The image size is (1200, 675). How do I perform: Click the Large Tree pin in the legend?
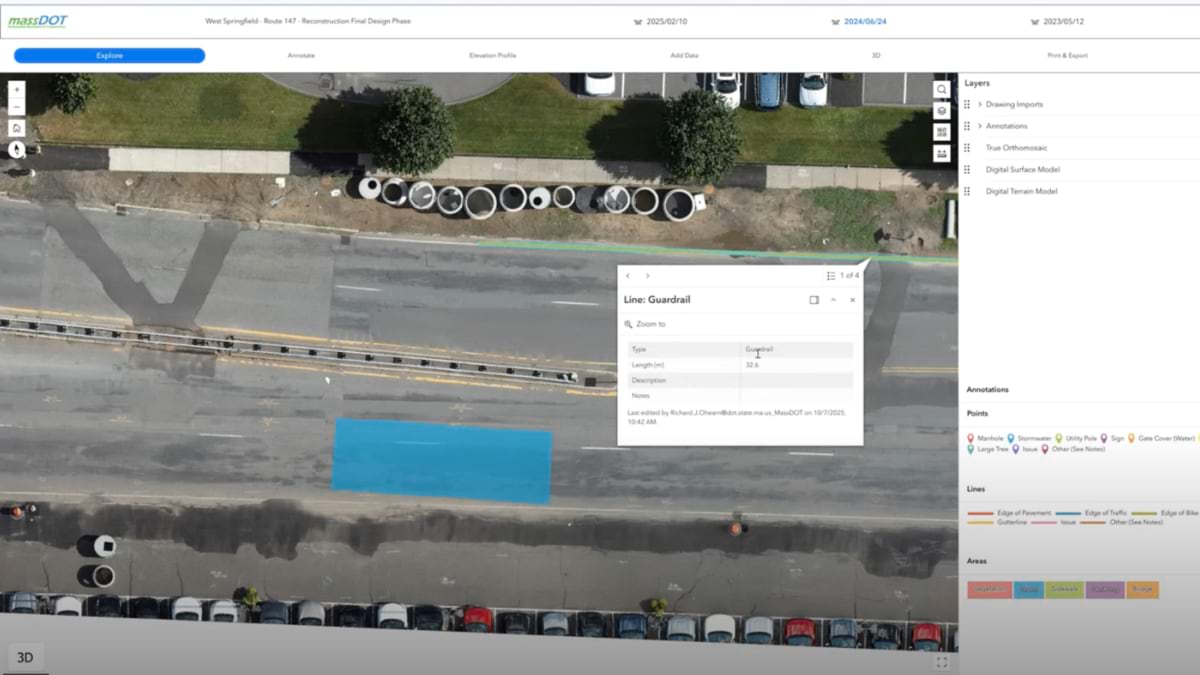(971, 450)
